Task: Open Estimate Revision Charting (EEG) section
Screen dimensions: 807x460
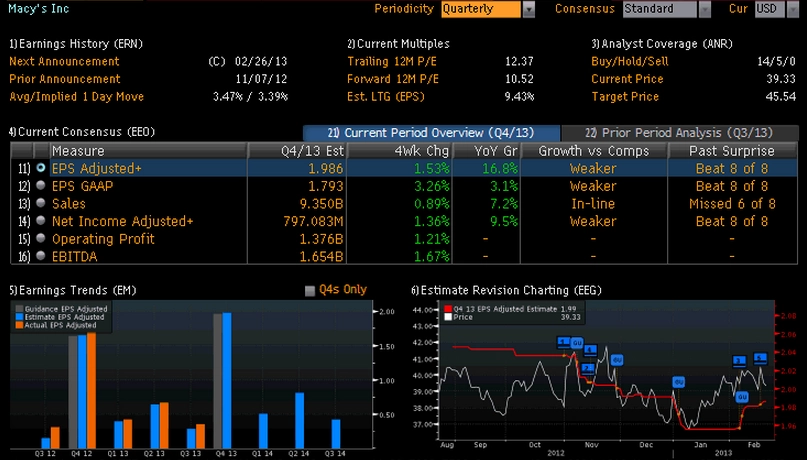Action: pos(506,290)
